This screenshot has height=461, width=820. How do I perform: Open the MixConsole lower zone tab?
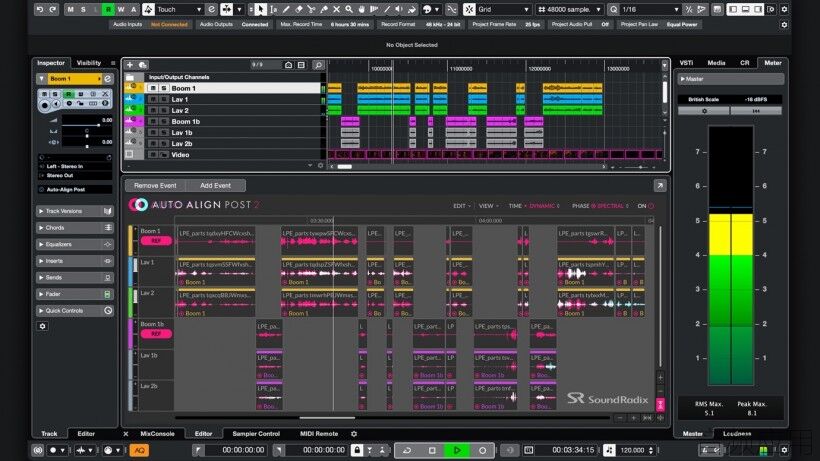coord(157,434)
